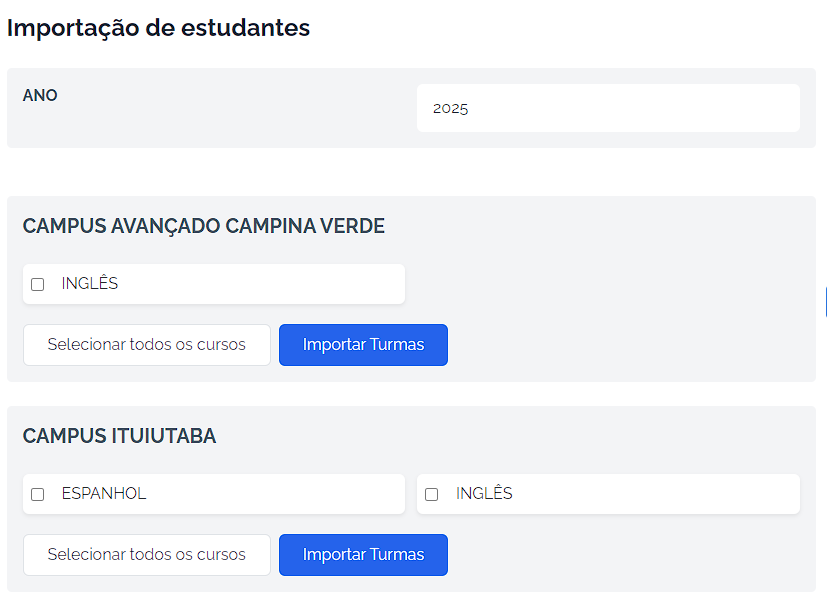Tick the INGLÊS checkbox under Campina Verde

click(x=38, y=284)
